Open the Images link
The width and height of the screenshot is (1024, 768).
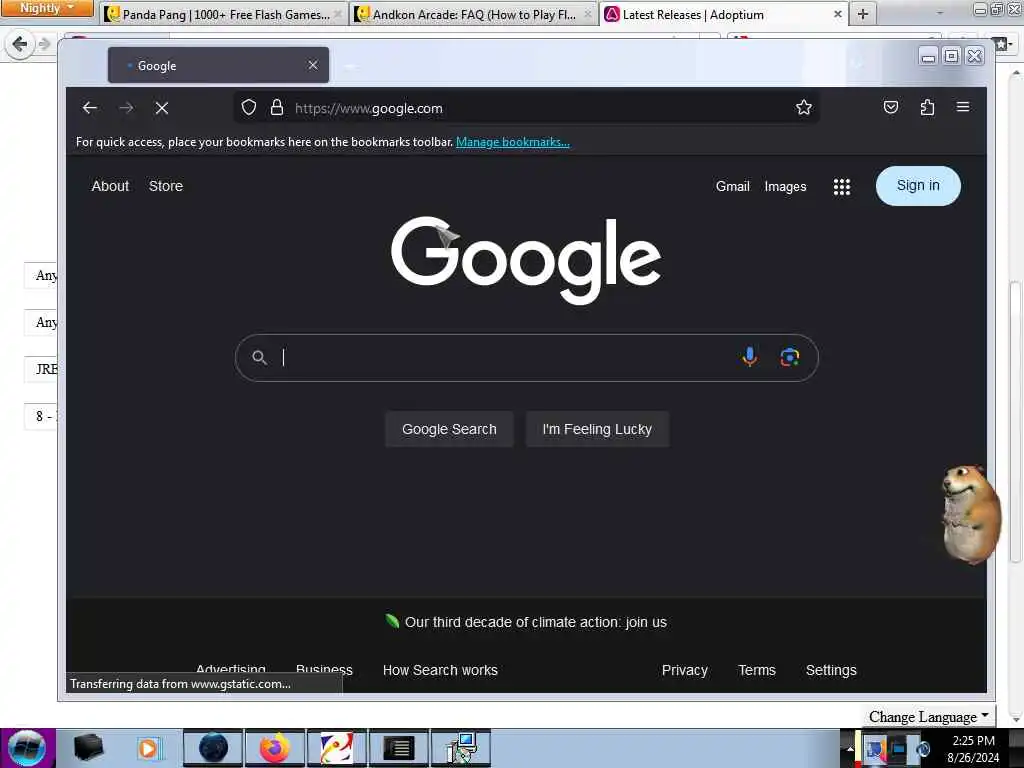coord(785,187)
